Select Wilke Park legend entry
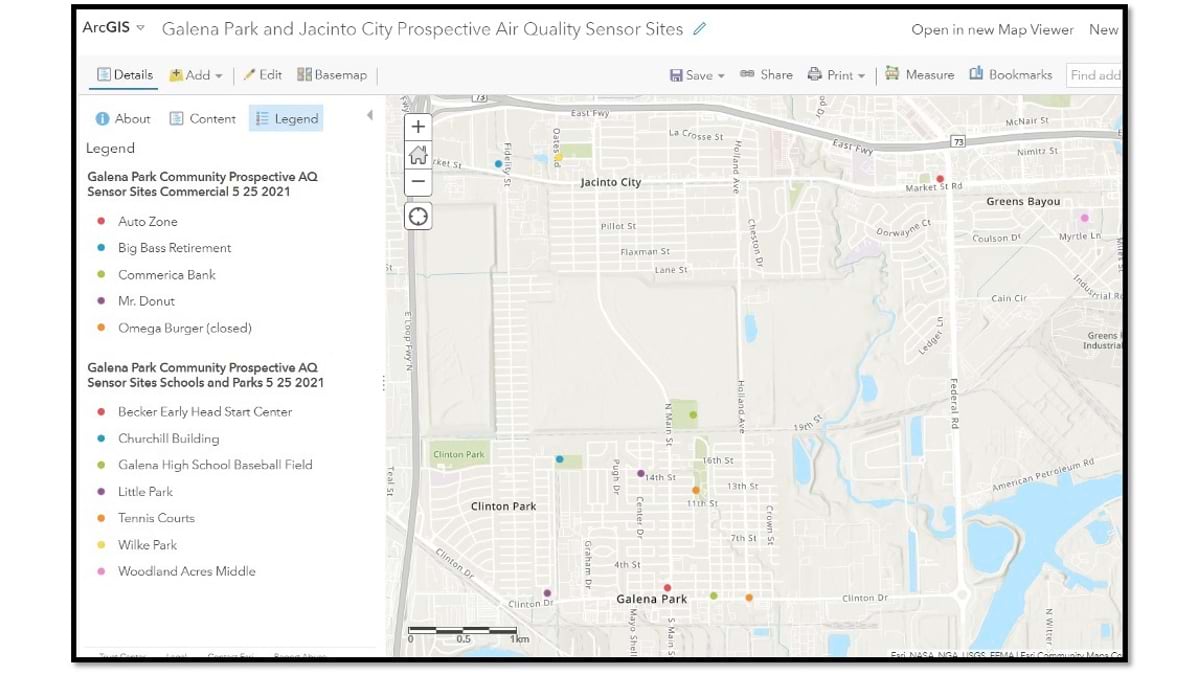The height and width of the screenshot is (675, 1200). [x=148, y=545]
